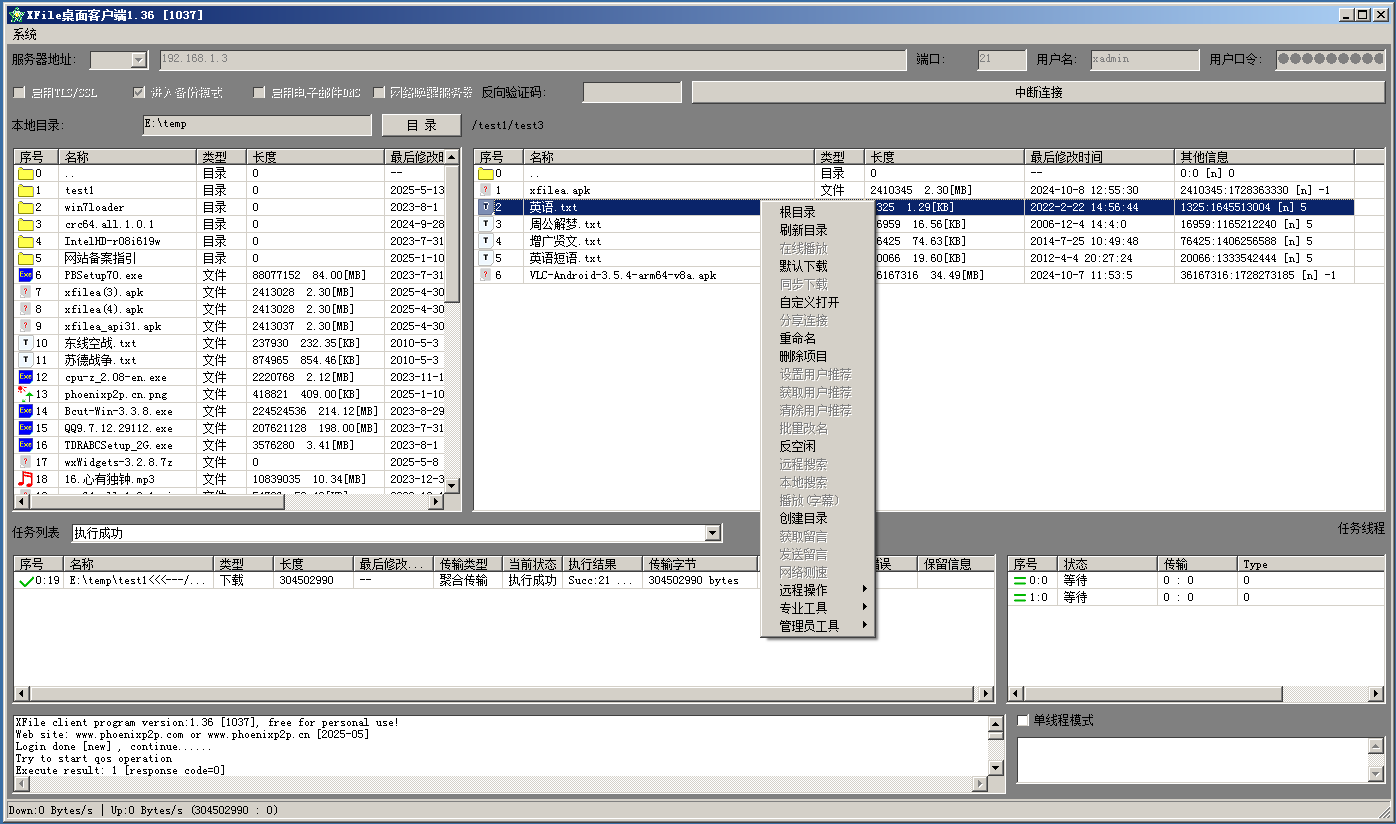Click the 目录 button
Viewport: 1396px width, 824px height.
coord(421,125)
